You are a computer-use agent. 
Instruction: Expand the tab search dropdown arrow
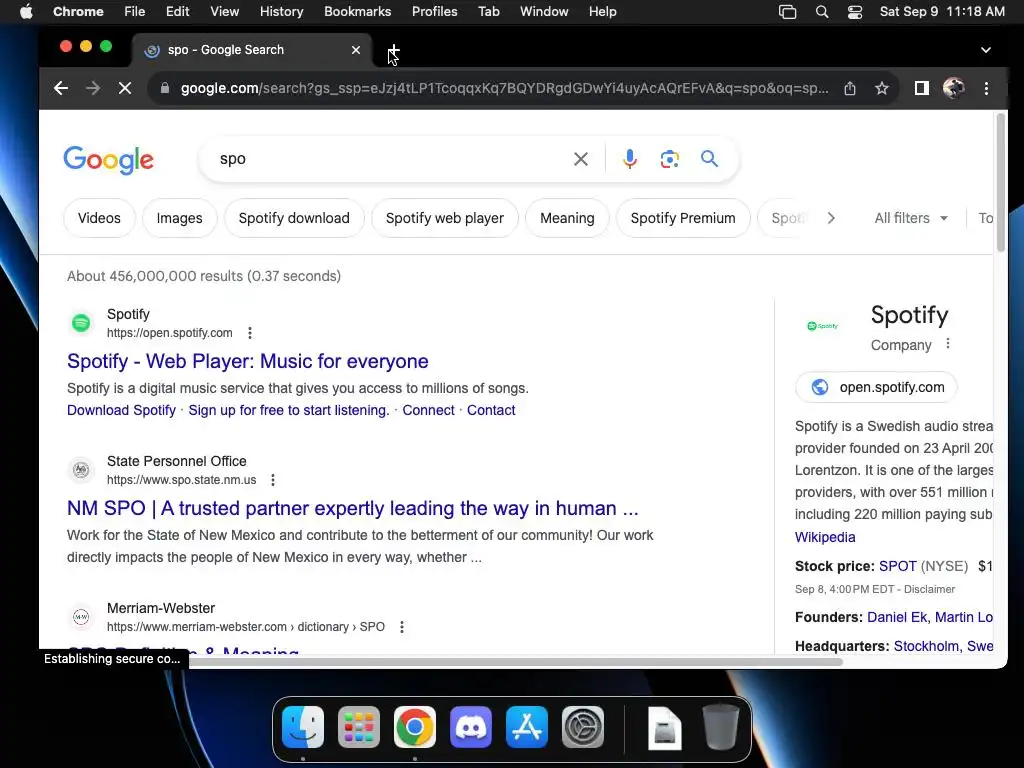pyautogui.click(x=985, y=50)
